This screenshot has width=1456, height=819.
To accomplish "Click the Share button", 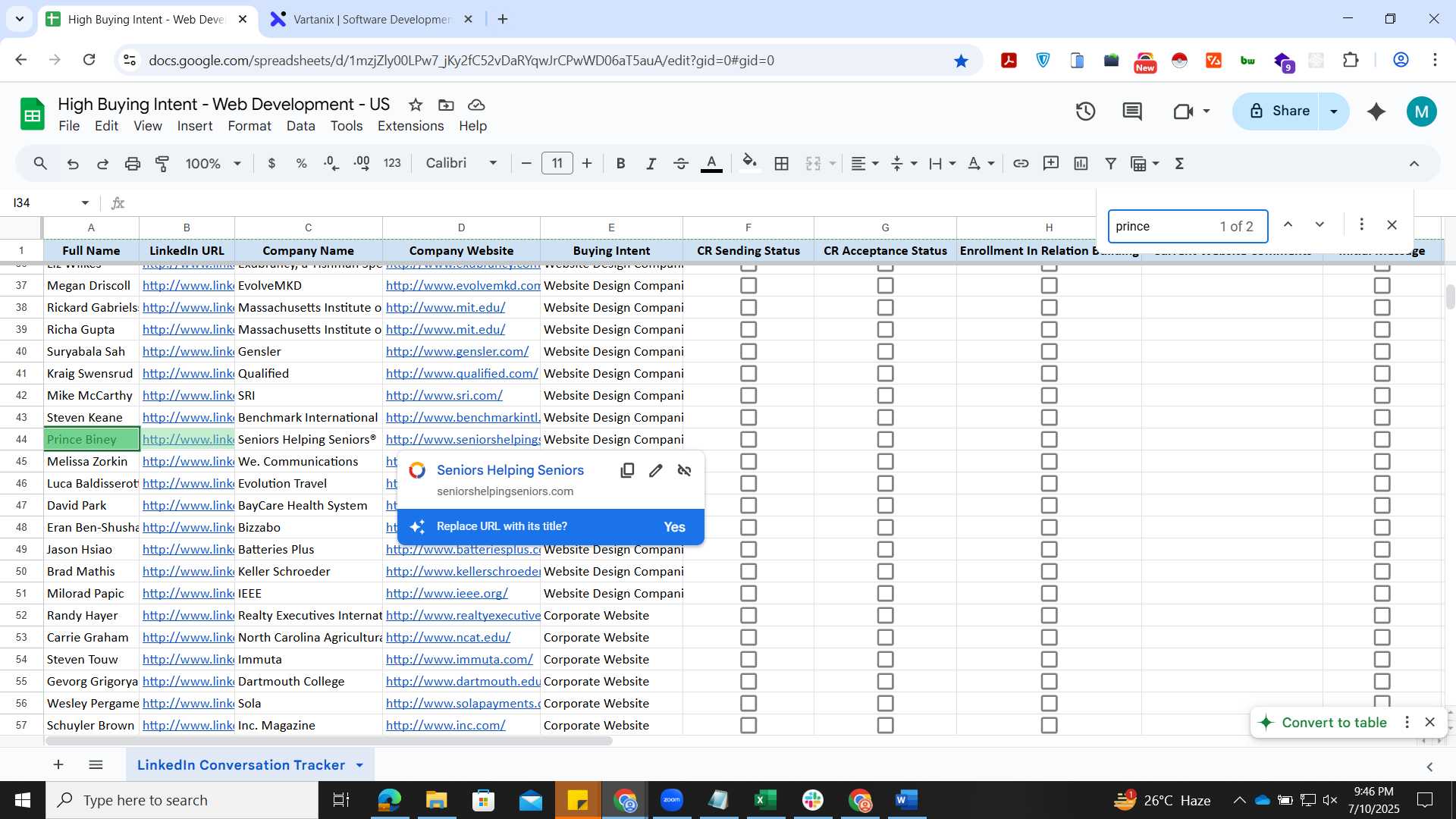I will [1279, 111].
